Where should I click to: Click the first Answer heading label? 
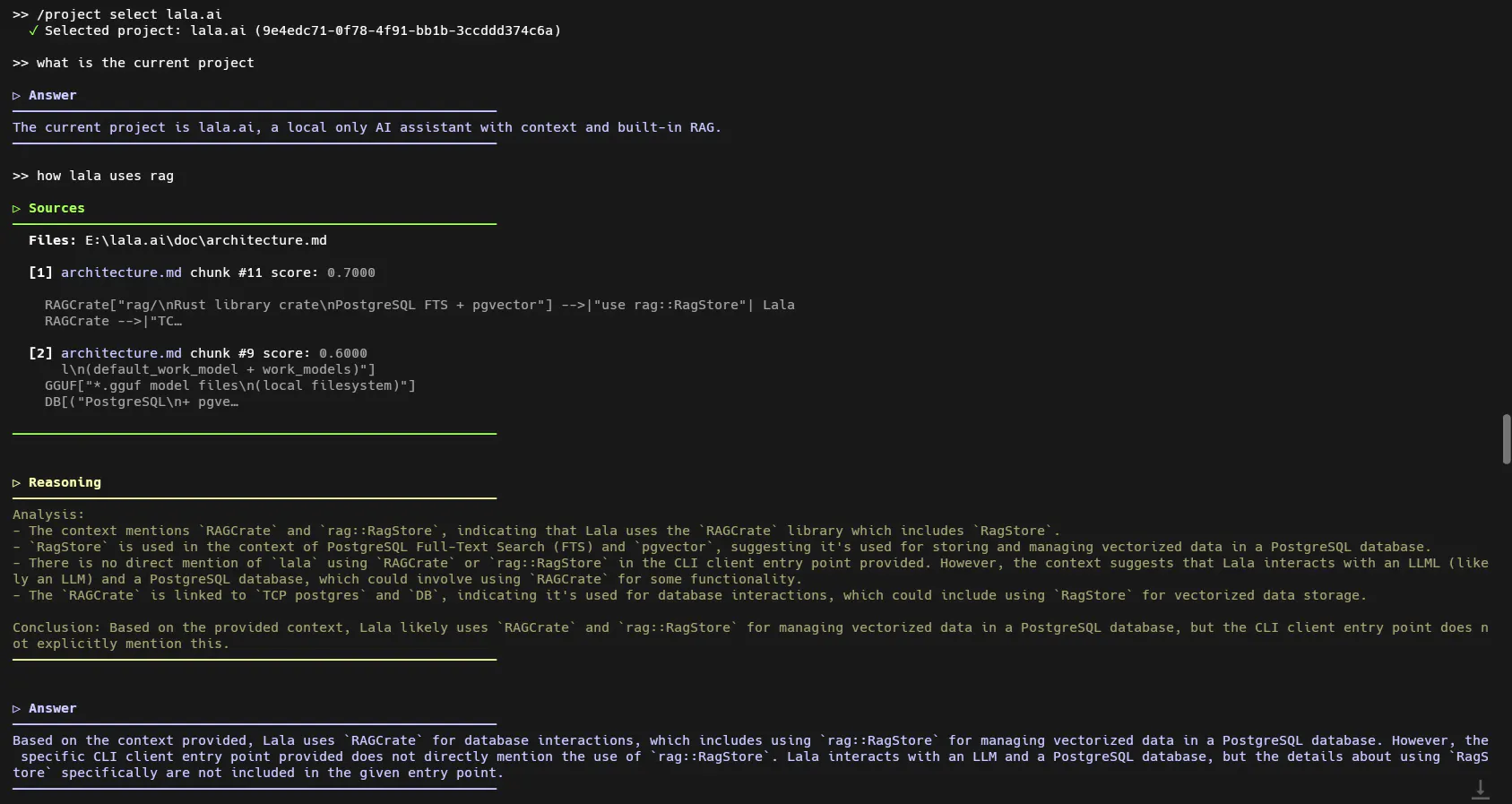[52, 95]
